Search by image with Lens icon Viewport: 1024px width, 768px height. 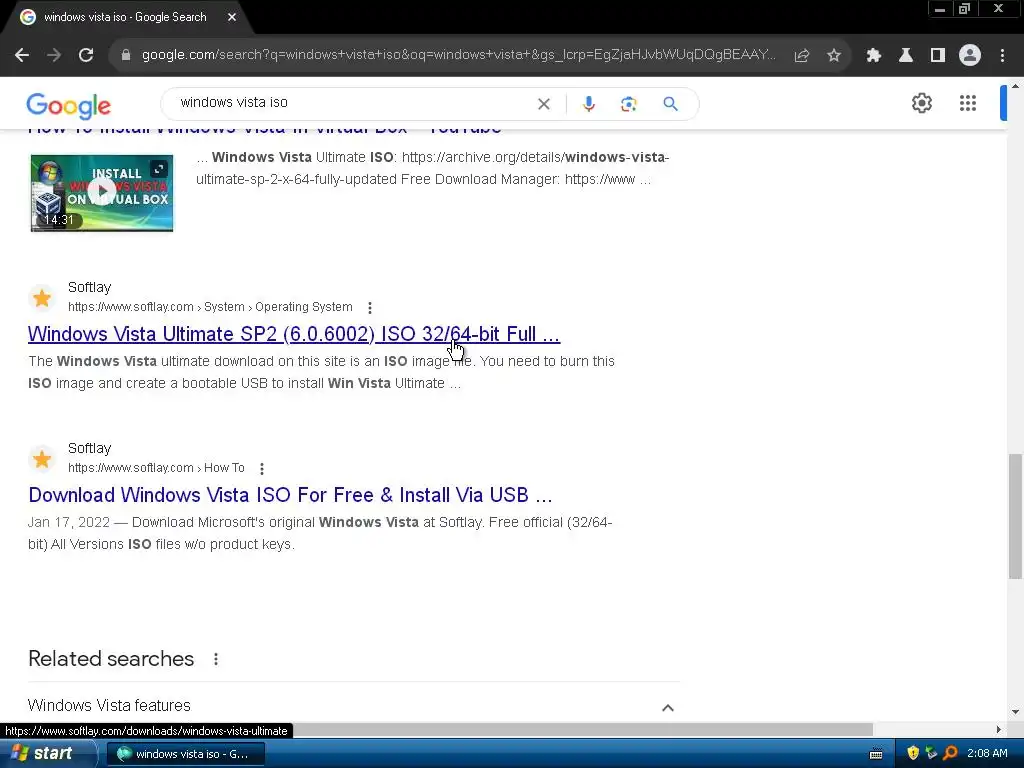coord(628,104)
